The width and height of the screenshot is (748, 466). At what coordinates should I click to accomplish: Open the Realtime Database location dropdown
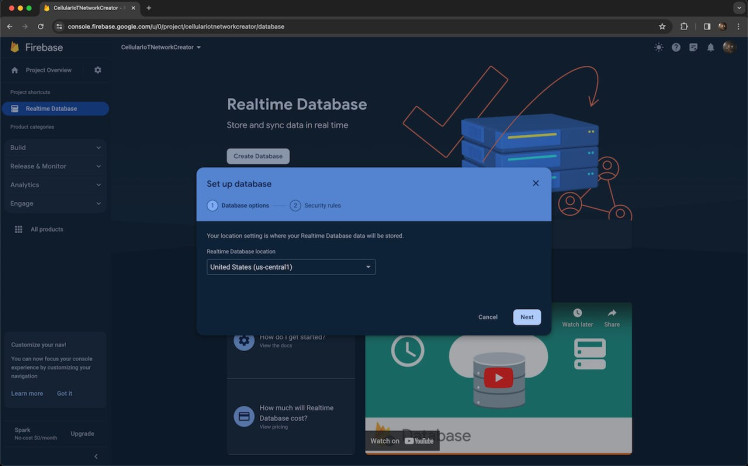(x=290, y=267)
